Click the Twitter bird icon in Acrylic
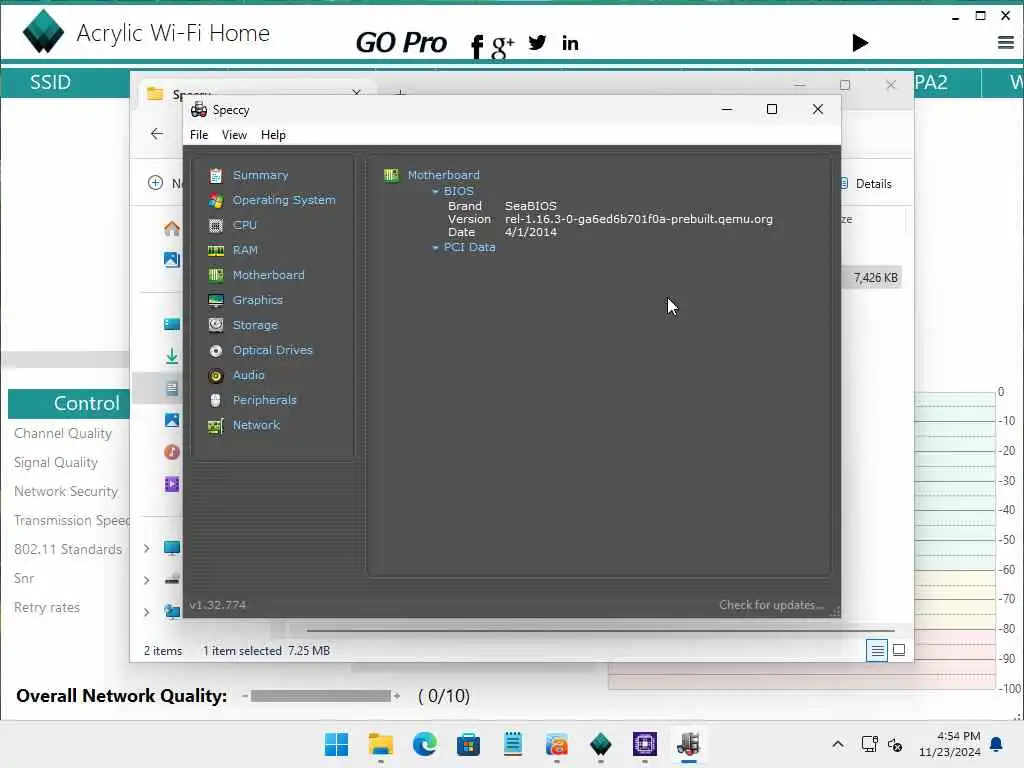 pyautogui.click(x=537, y=43)
